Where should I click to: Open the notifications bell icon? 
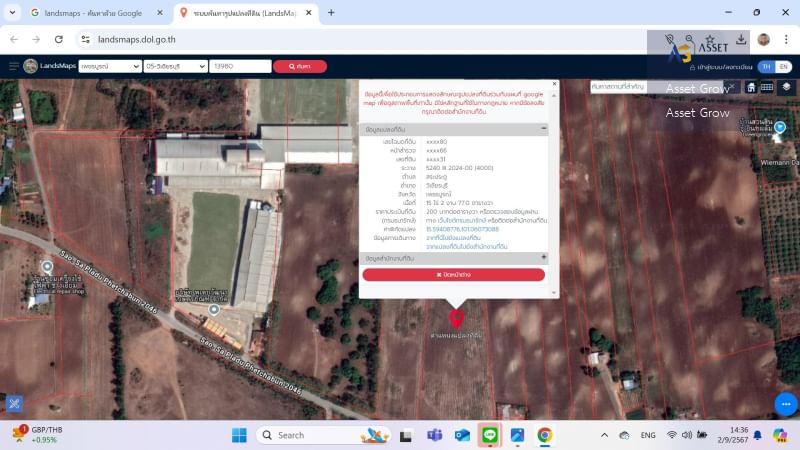[x=758, y=435]
